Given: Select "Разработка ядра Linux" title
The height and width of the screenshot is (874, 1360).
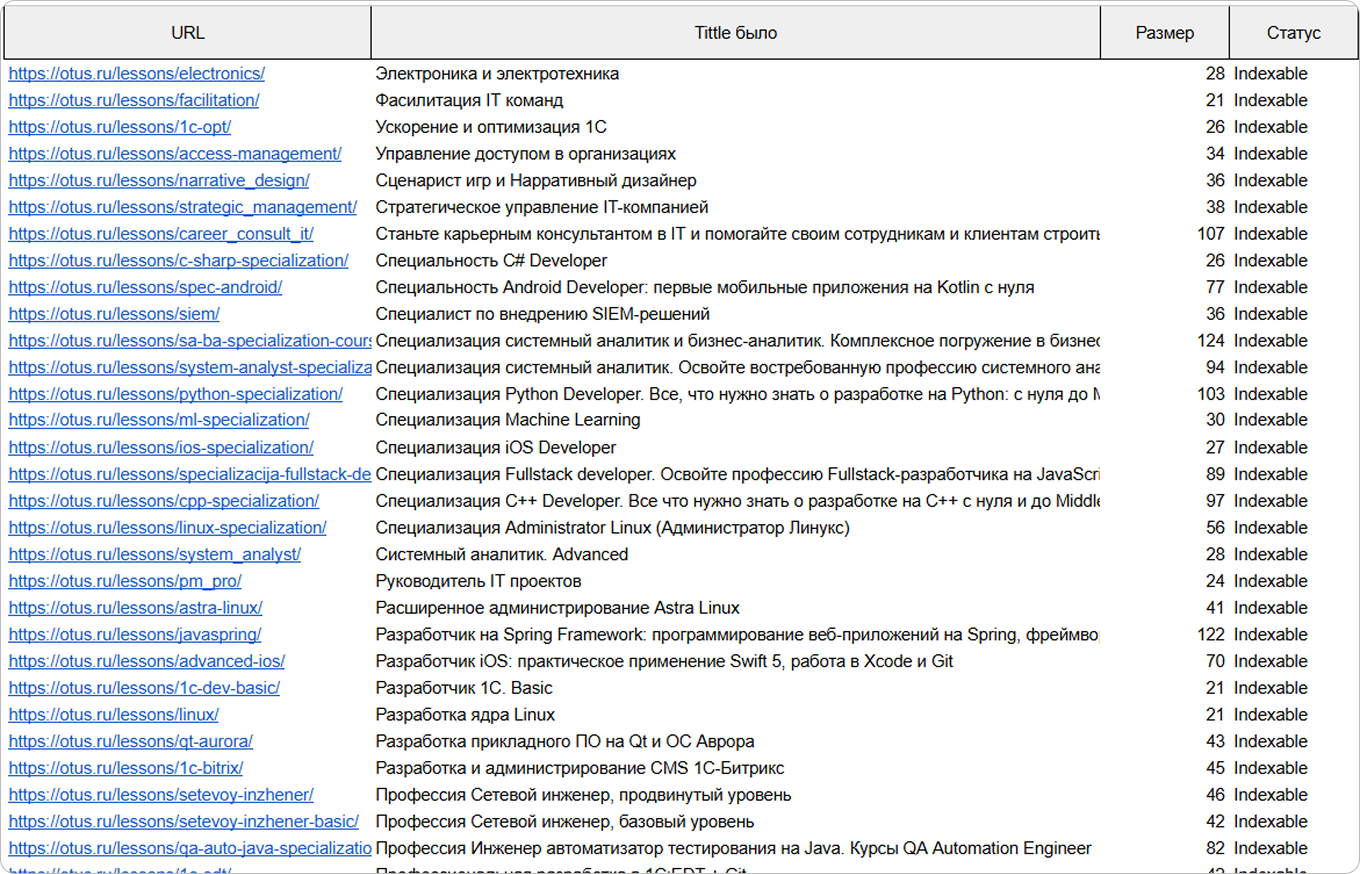Looking at the screenshot, I should pos(465,715).
